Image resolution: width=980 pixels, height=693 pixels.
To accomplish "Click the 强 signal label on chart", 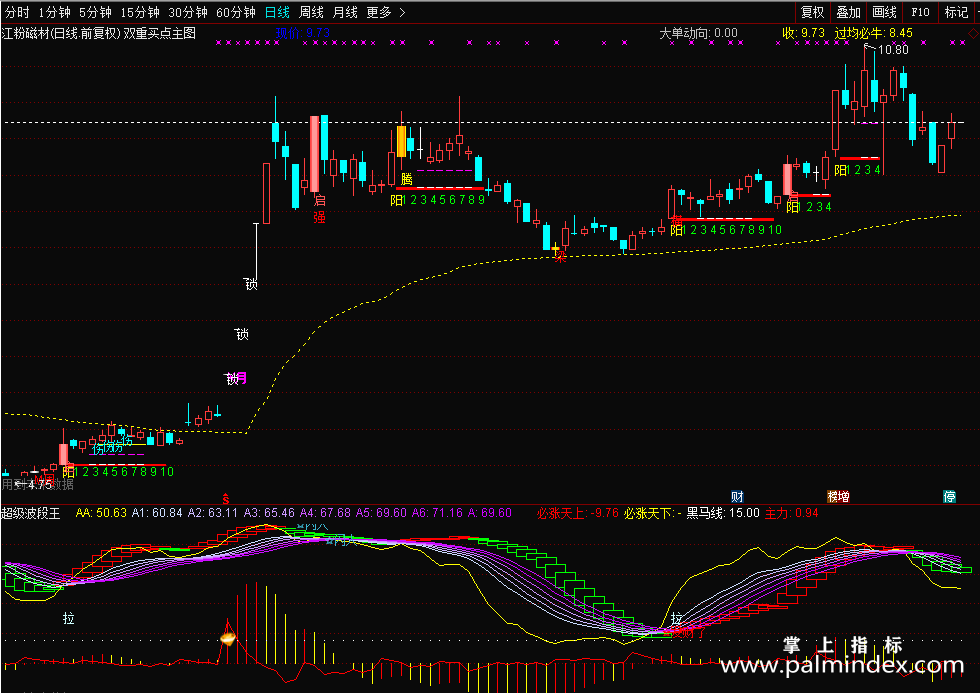I will tap(319, 217).
